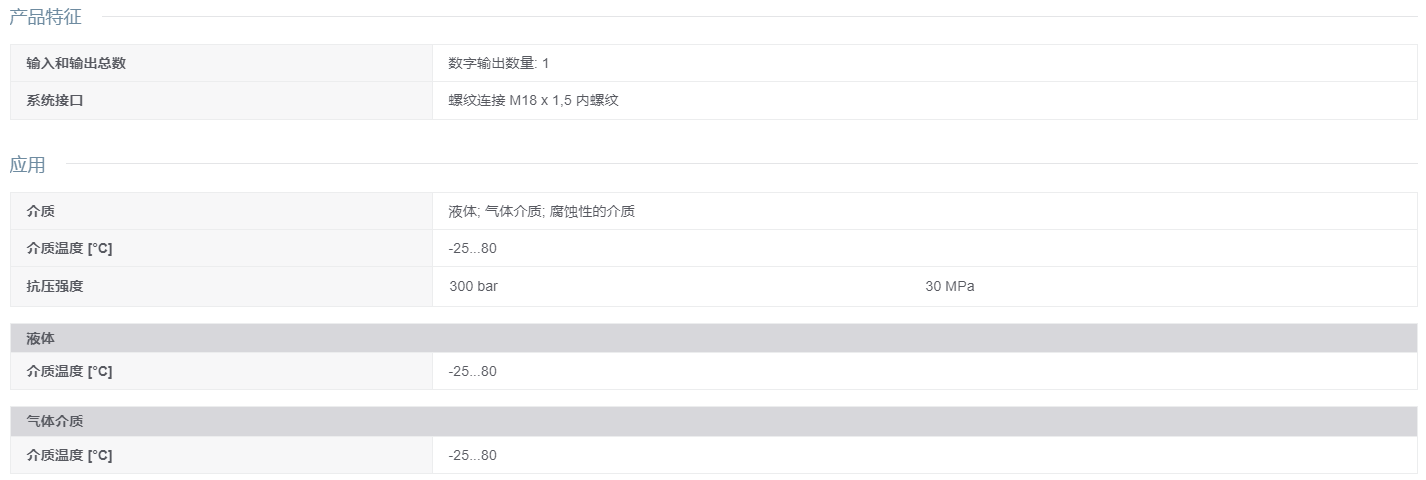Select the 300 bar value
The height and width of the screenshot is (480, 1426).
click(x=474, y=286)
